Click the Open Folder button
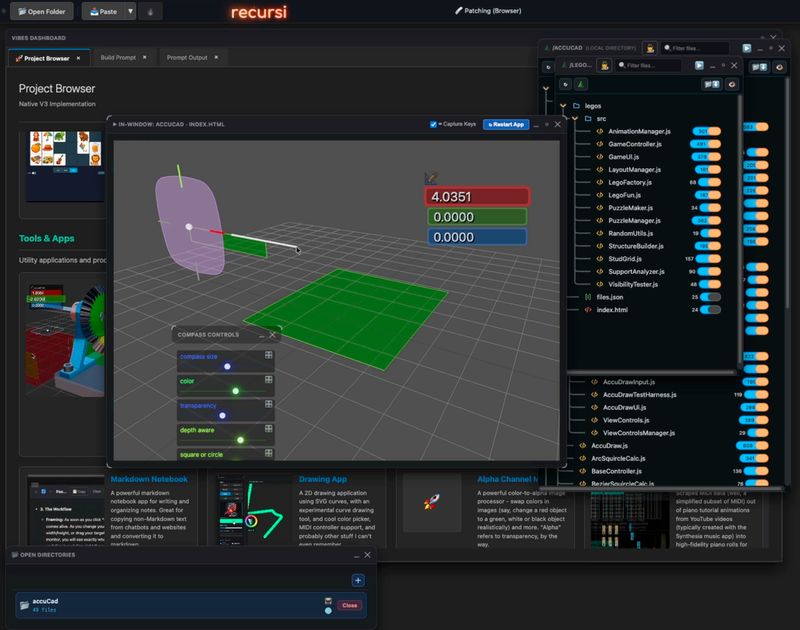The image size is (800, 630). [x=42, y=11]
